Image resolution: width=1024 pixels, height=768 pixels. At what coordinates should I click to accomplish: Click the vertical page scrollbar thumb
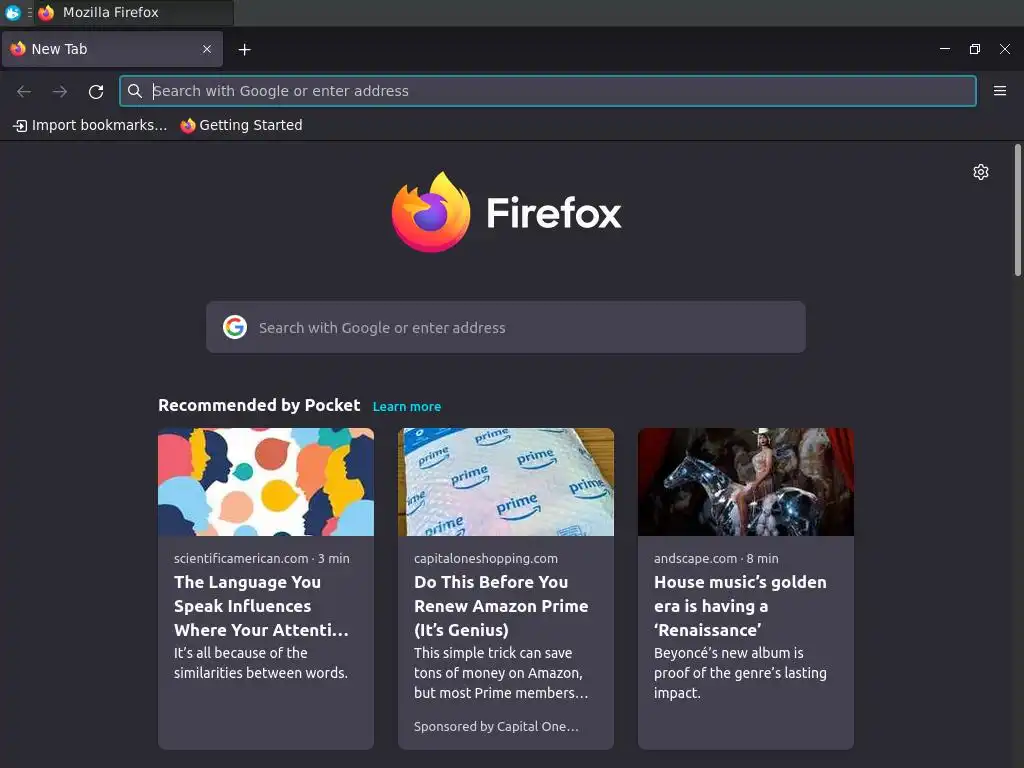coord(1017,210)
